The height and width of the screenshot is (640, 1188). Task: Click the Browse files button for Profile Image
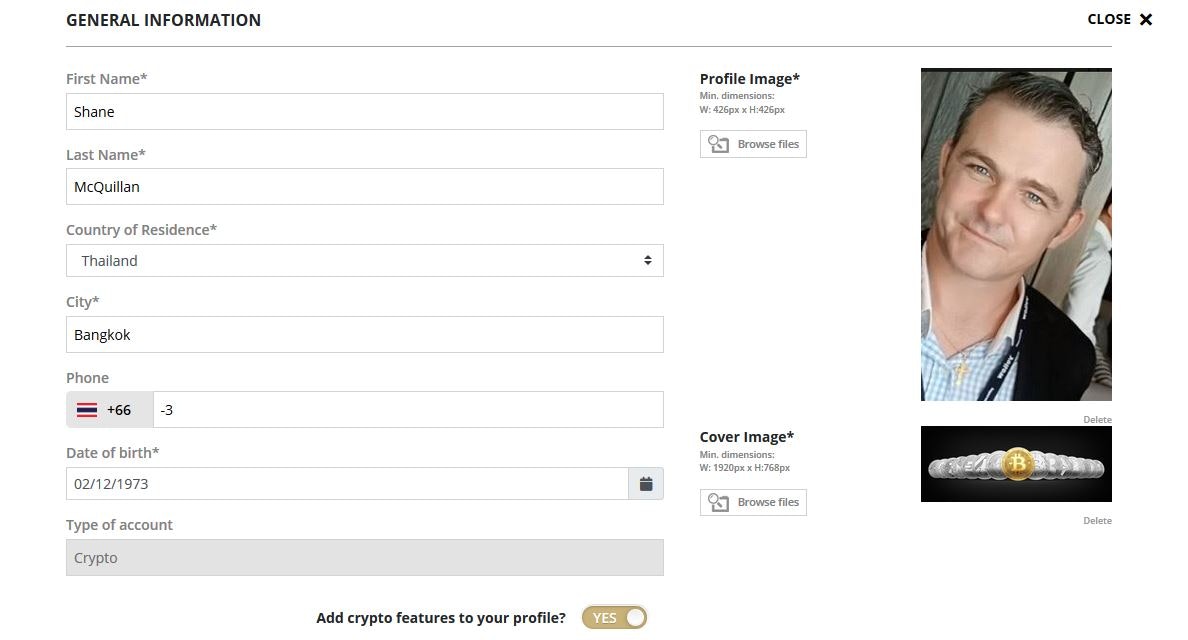[753, 144]
